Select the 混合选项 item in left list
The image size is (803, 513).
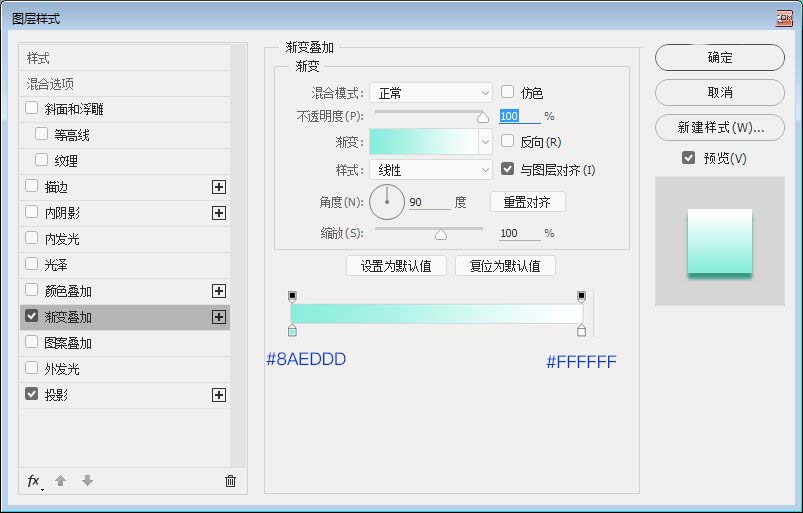click(125, 84)
